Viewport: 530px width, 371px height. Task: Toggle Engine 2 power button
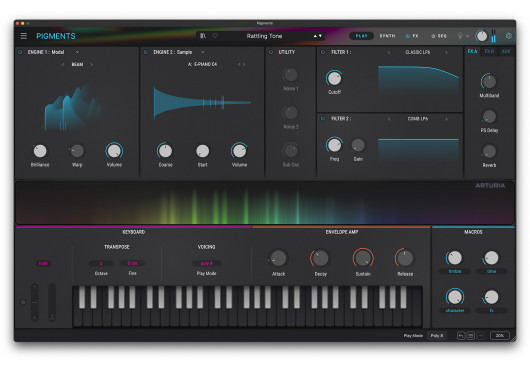click(146, 52)
